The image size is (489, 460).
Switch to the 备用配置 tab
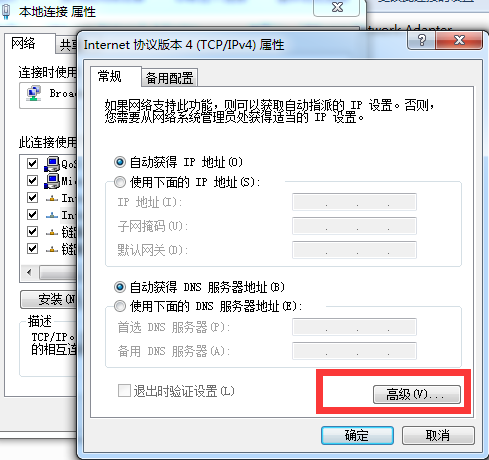169,78
